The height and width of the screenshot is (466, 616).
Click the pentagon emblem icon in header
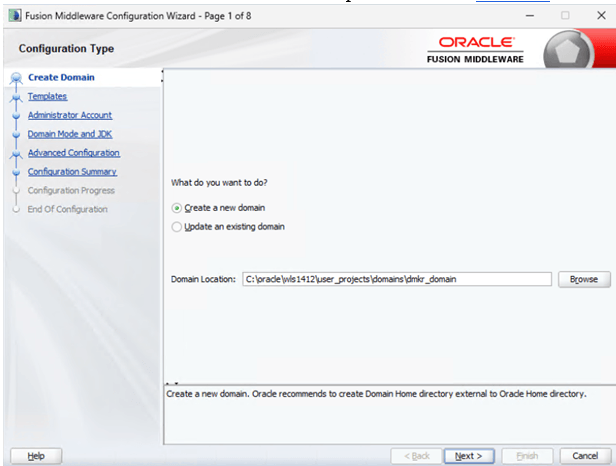[568, 51]
